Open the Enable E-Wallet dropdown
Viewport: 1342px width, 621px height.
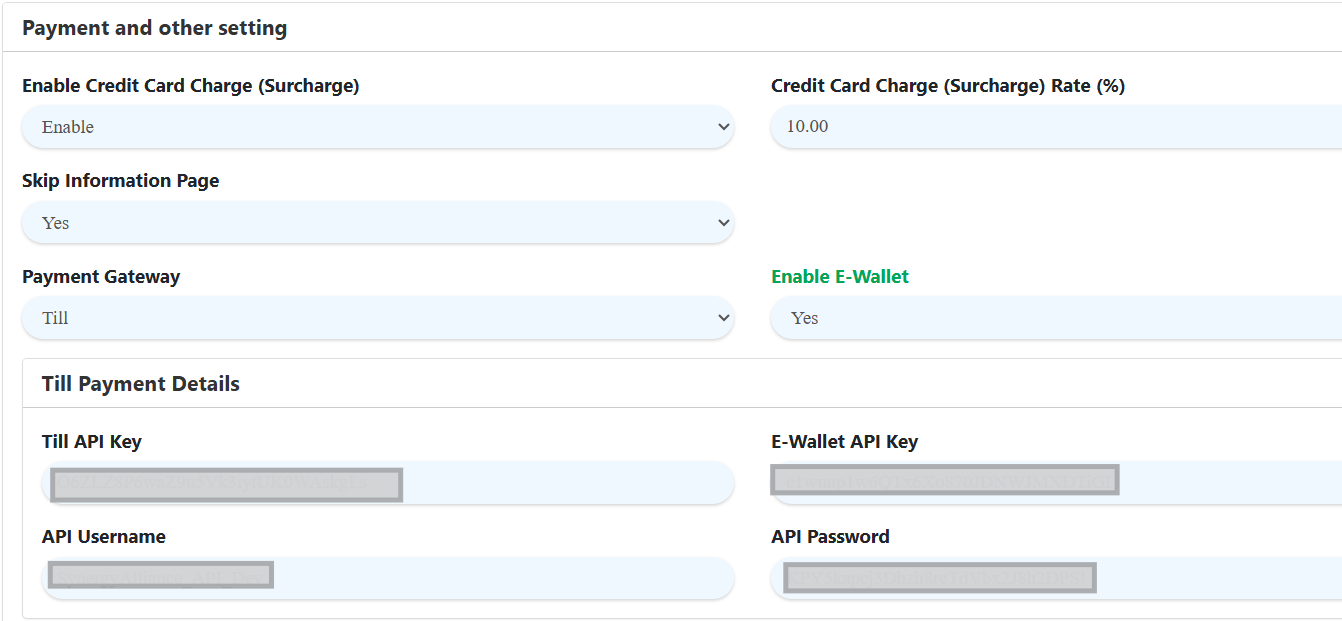pos(1055,318)
